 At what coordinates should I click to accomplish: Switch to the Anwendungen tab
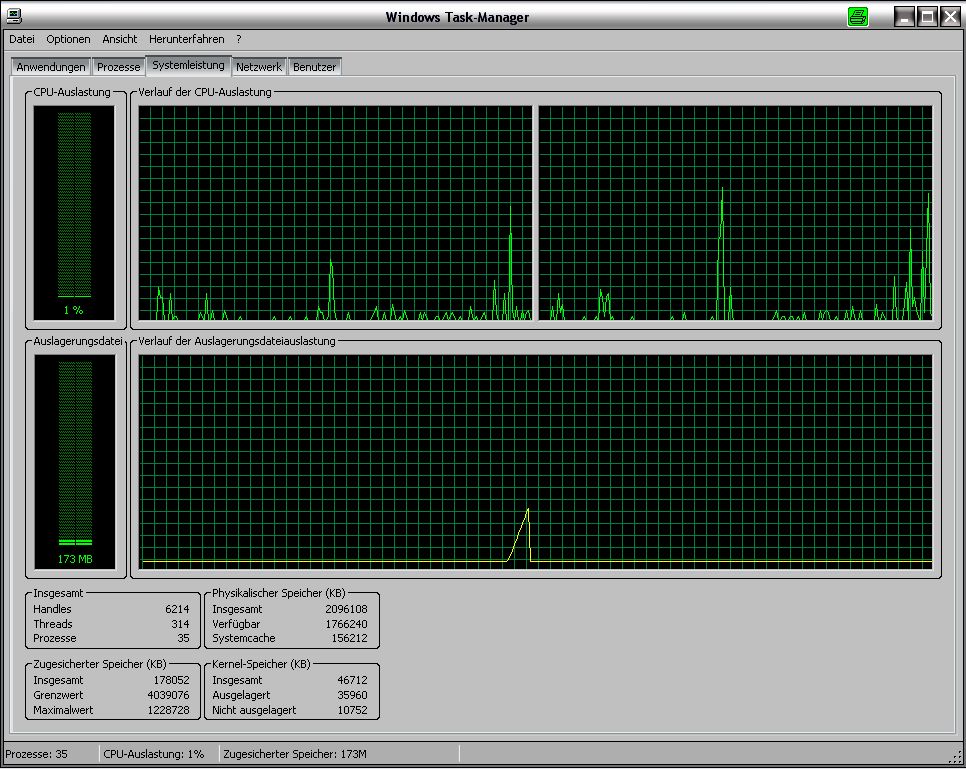pyautogui.click(x=51, y=67)
